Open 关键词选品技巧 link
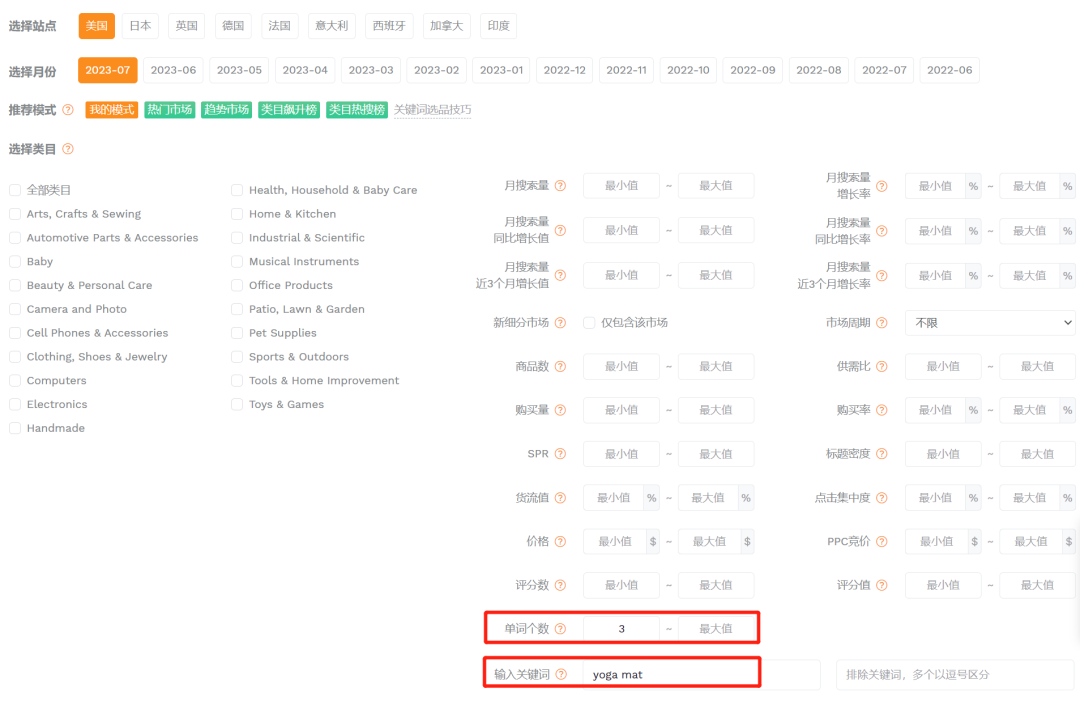The width and height of the screenshot is (1080, 705). [x=433, y=109]
